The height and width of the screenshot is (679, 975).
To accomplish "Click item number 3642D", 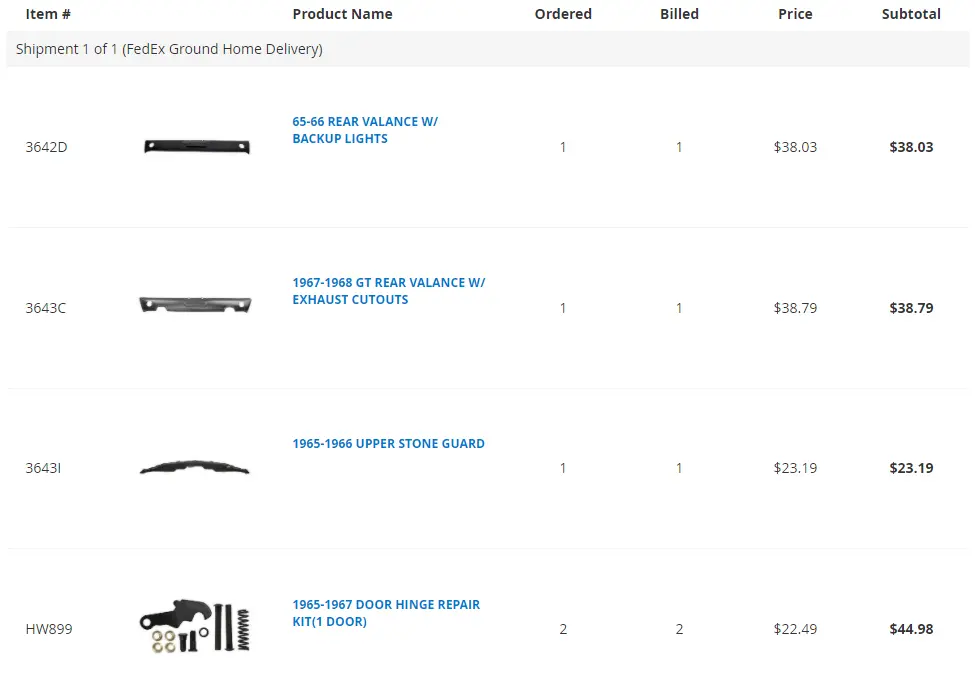I will 47,147.
